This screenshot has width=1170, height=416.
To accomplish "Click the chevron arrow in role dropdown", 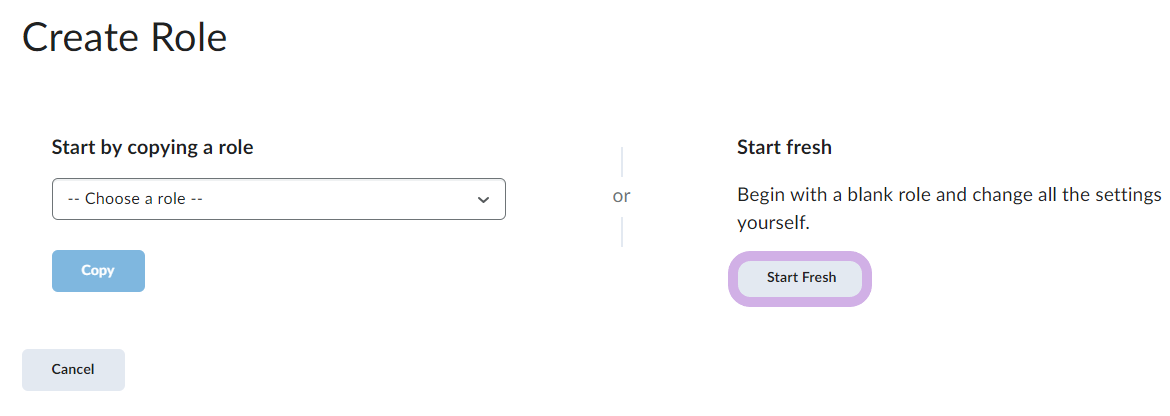I will tap(484, 199).
